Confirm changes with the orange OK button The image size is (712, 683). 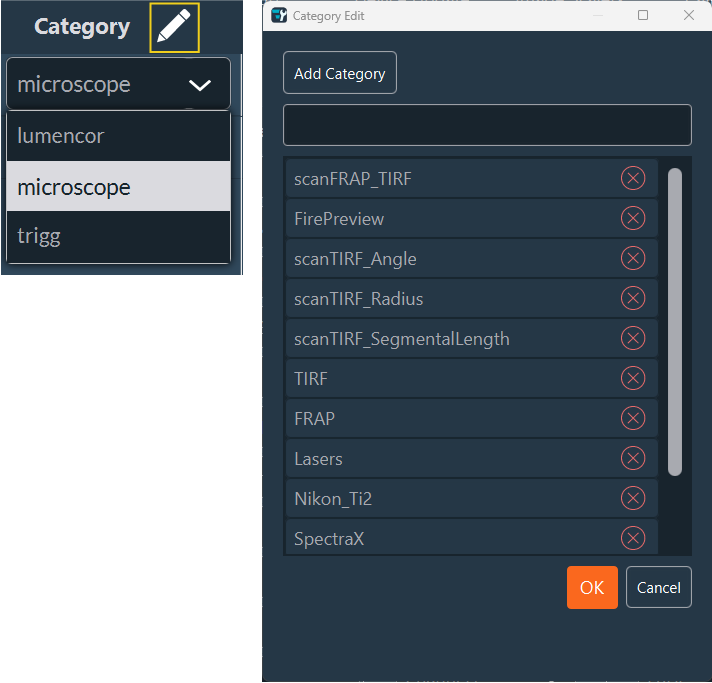592,587
